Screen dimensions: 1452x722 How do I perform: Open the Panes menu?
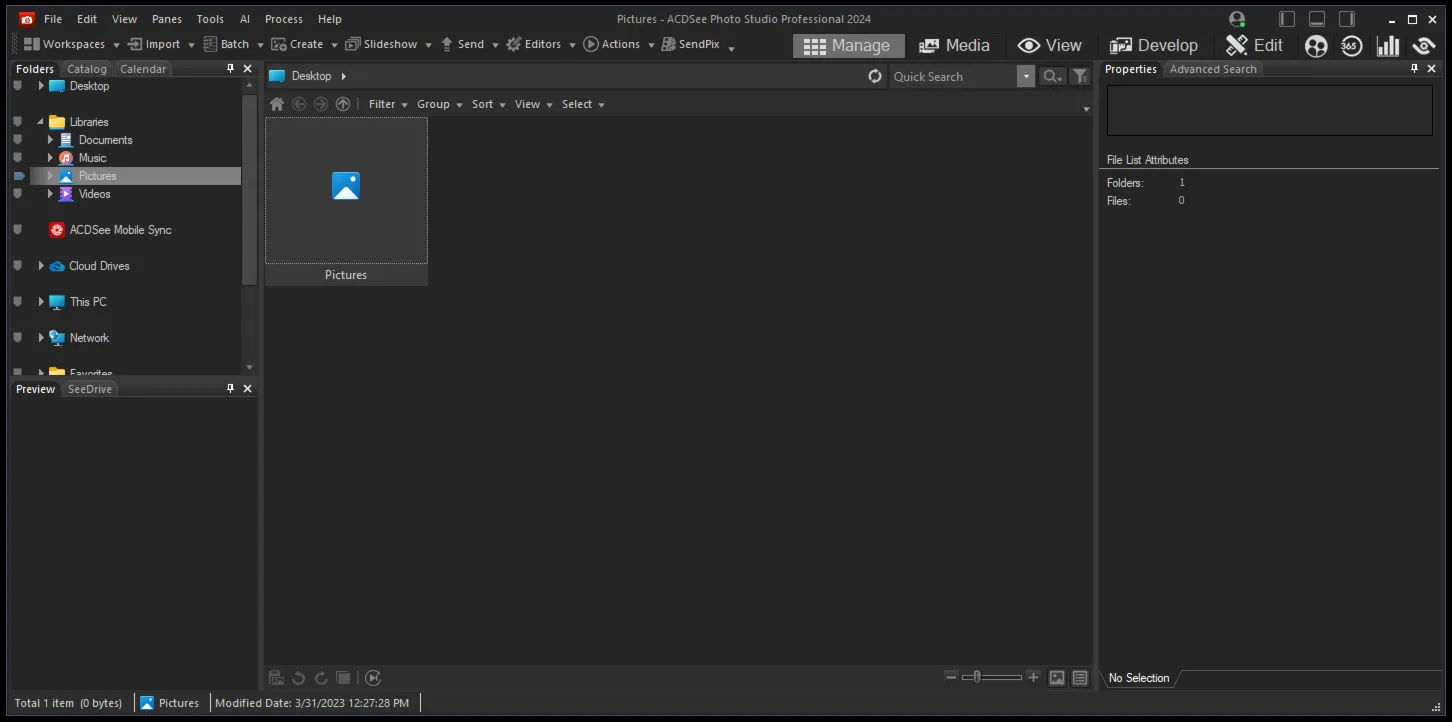click(x=167, y=19)
